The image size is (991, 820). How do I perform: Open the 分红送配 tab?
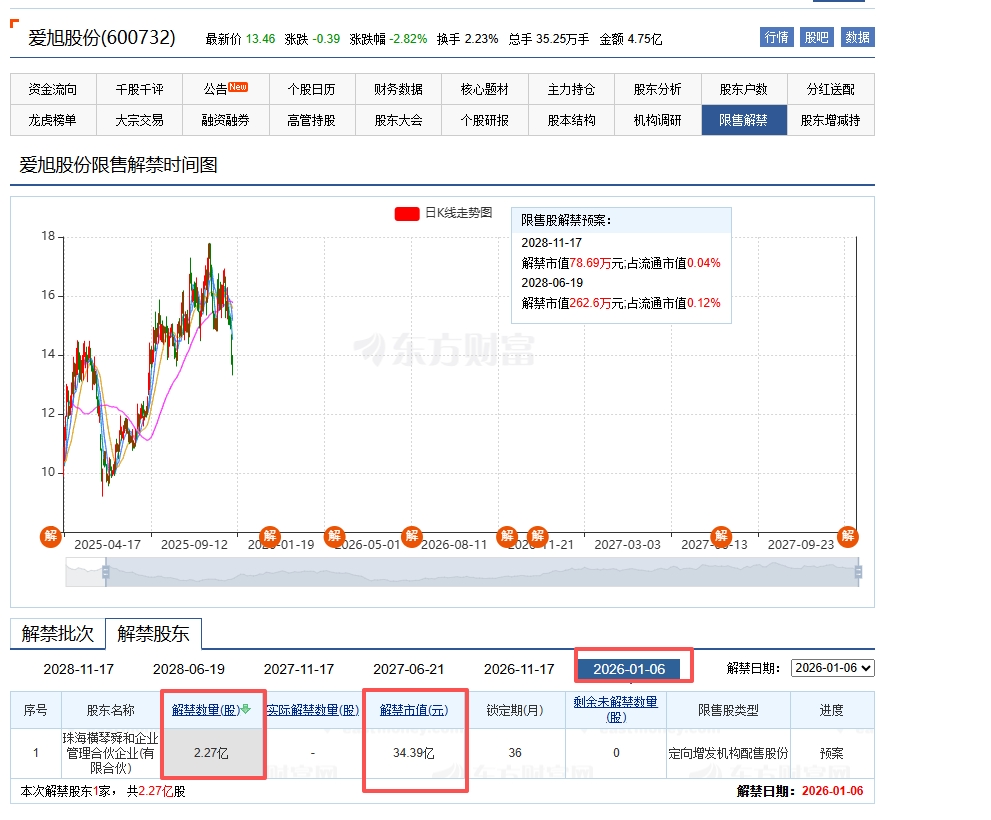(831, 89)
